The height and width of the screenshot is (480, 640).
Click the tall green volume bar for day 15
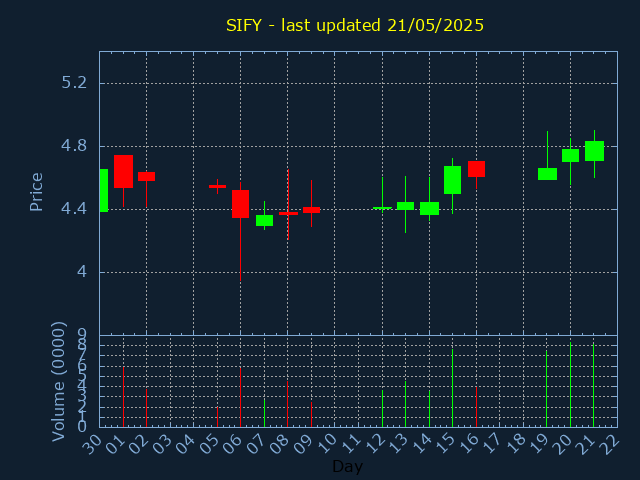pos(452,388)
